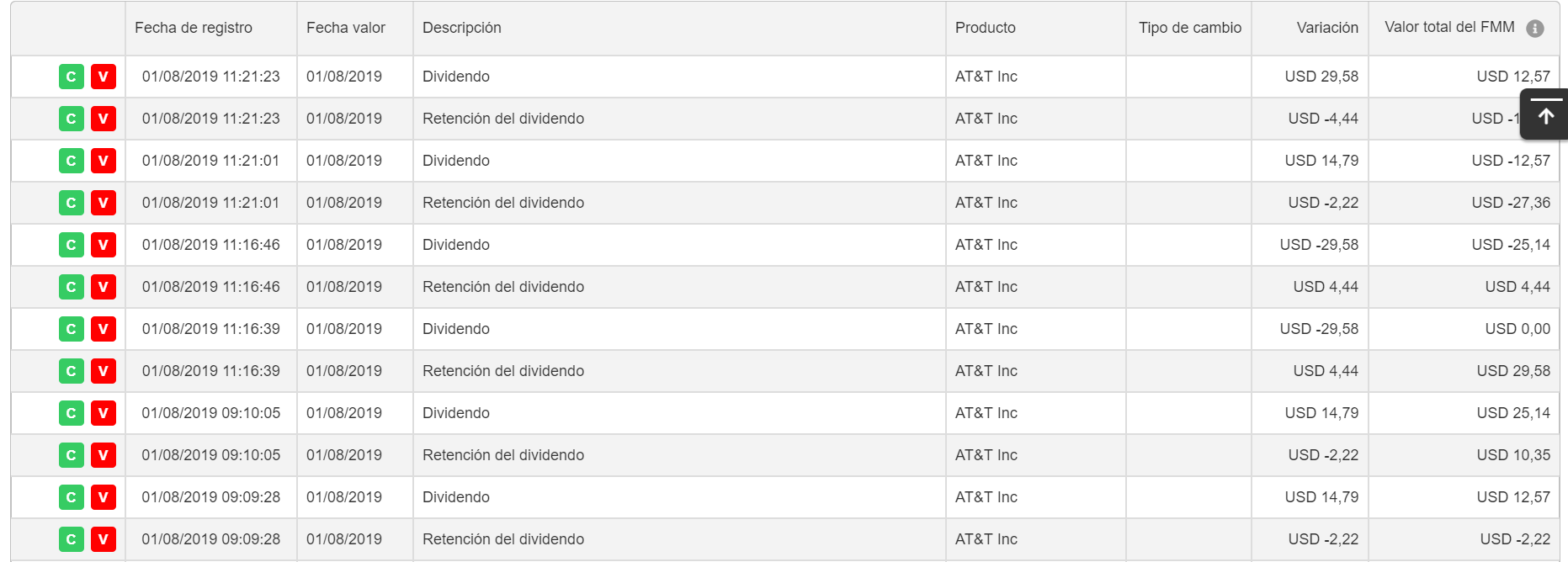This screenshot has height=562, width=1568.
Task: Click red V icon on 09:10:05 Dividendo row
Action: pos(104,413)
